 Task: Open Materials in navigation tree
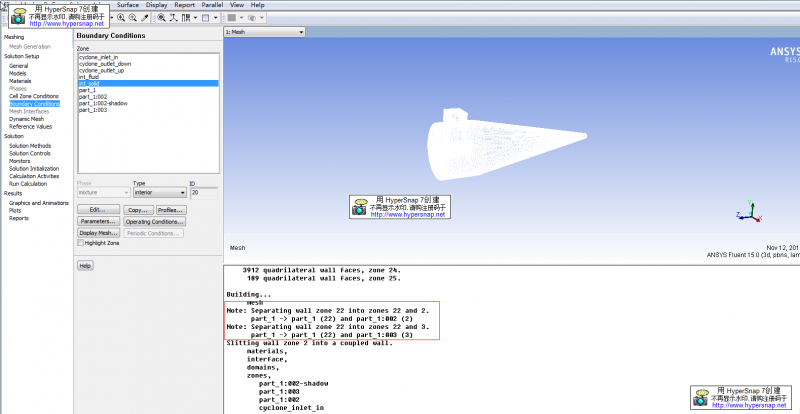[x=20, y=81]
